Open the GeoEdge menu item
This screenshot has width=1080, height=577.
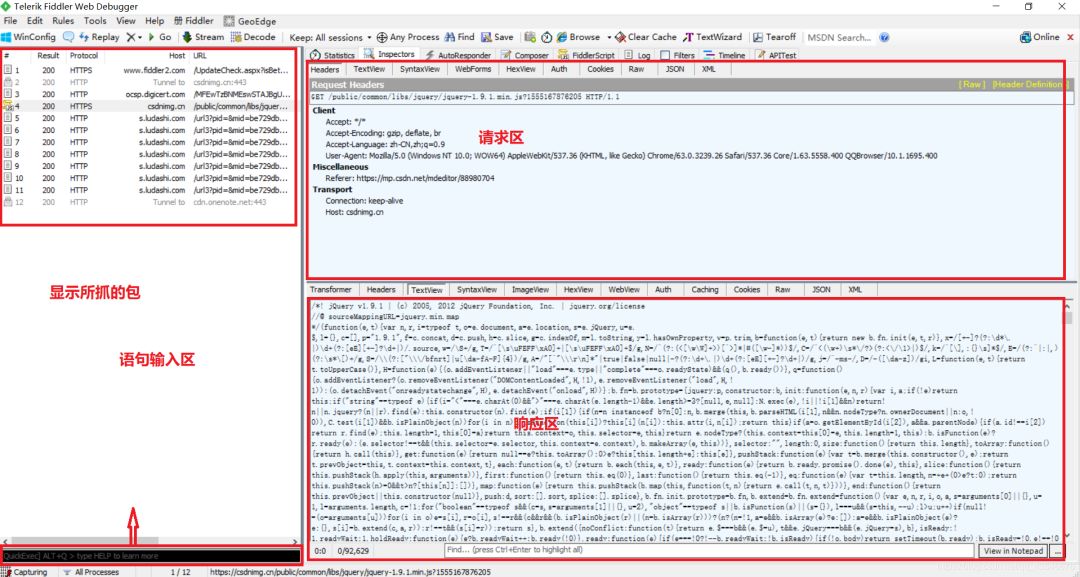(250, 21)
